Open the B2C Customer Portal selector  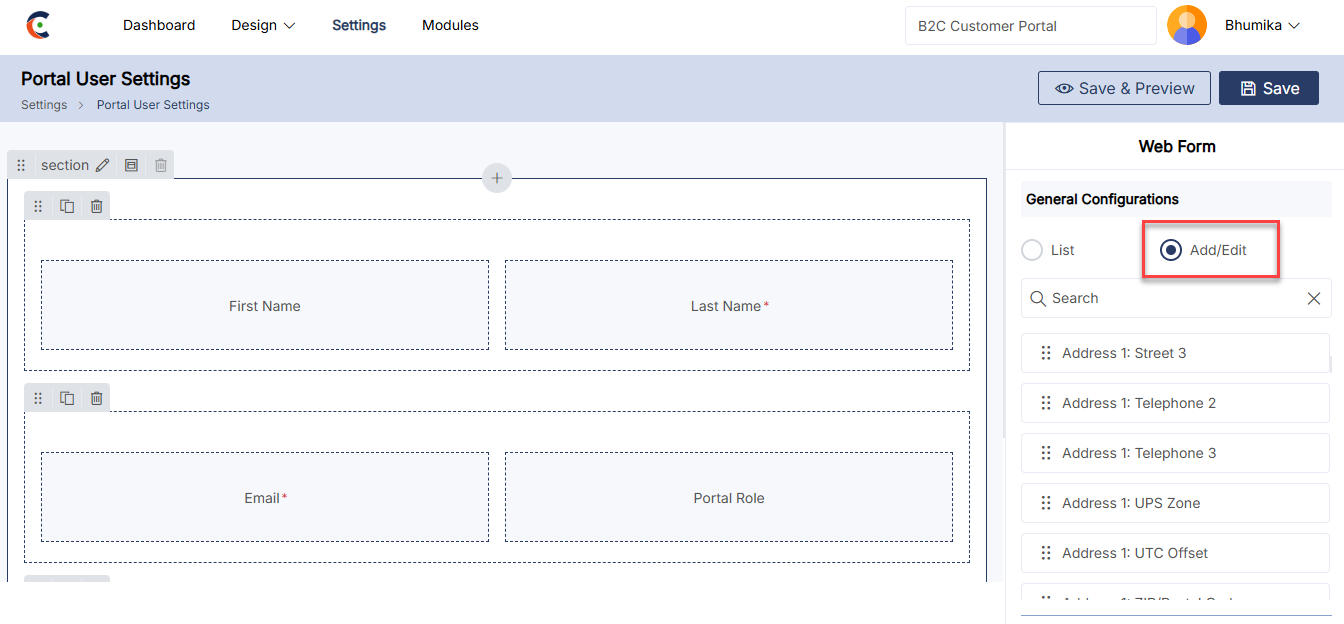pyautogui.click(x=1030, y=26)
